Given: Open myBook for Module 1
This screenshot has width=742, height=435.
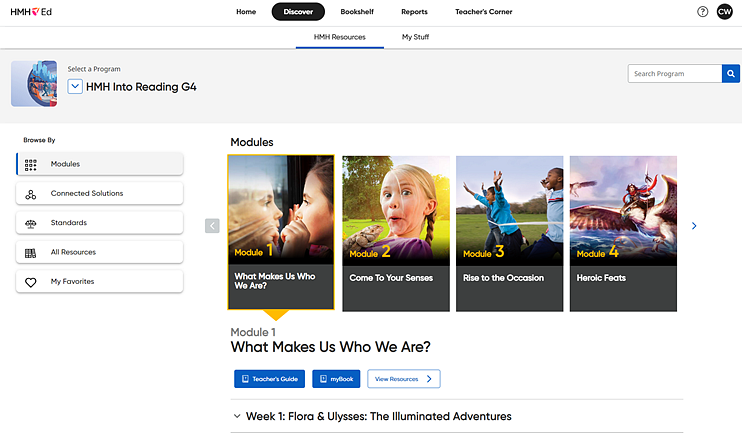Looking at the screenshot, I should (336, 379).
